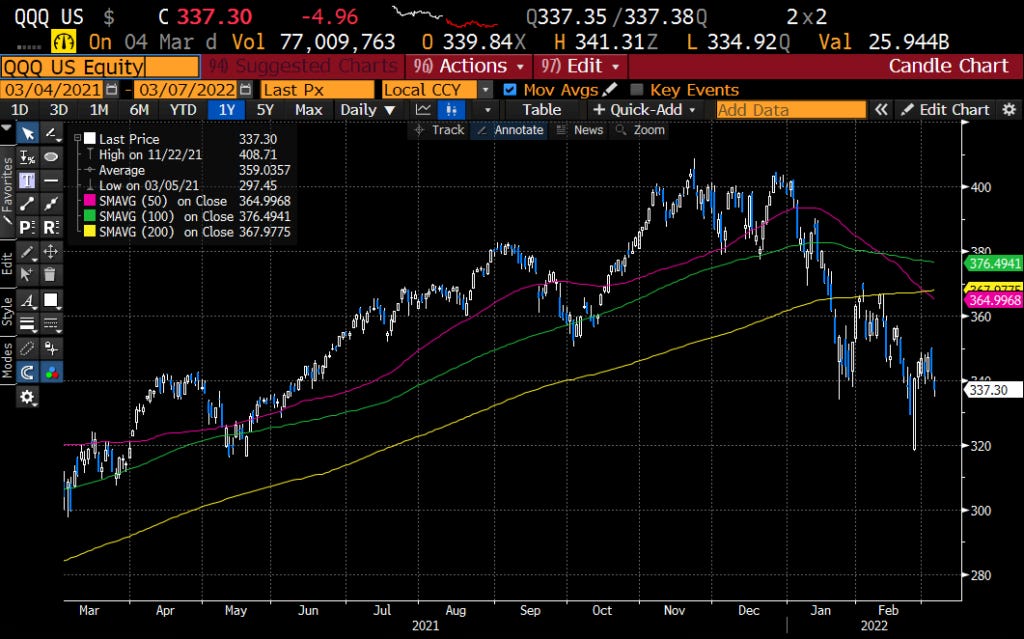Select the text annotation tool

click(x=27, y=180)
